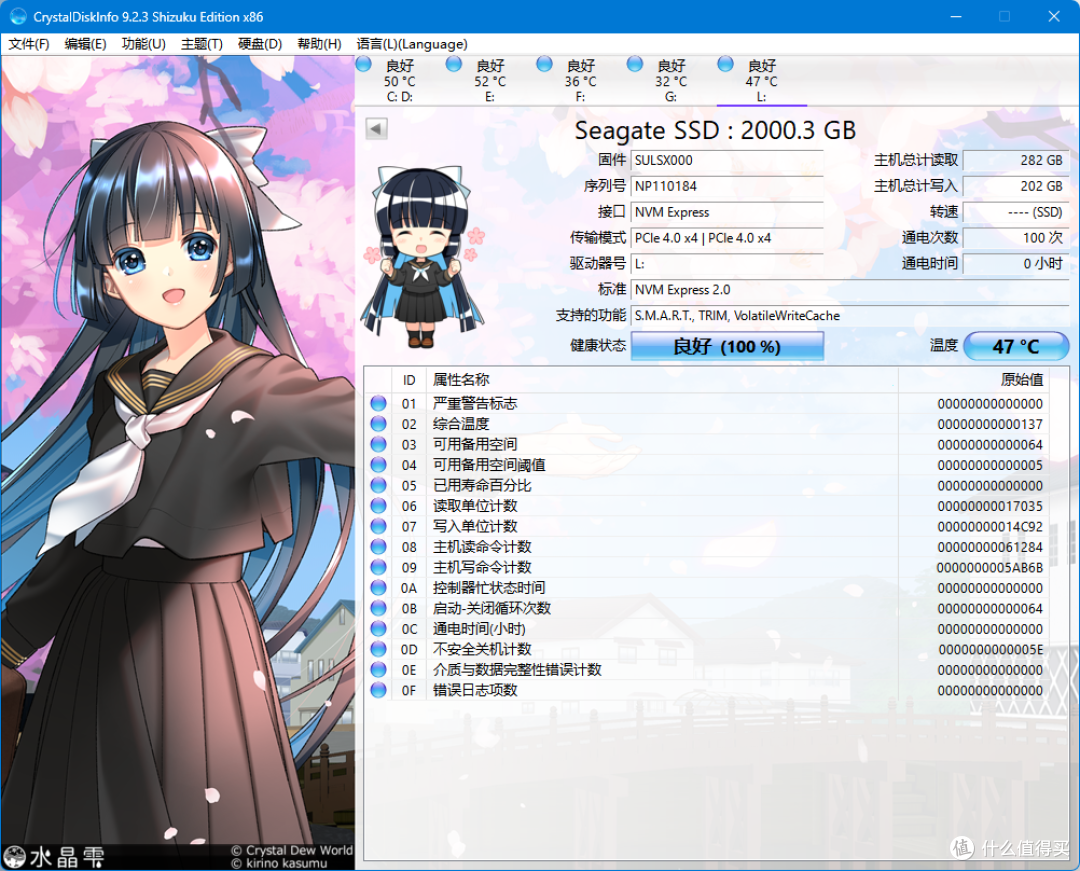Click the 写入单位计数 attribute name

(475, 526)
